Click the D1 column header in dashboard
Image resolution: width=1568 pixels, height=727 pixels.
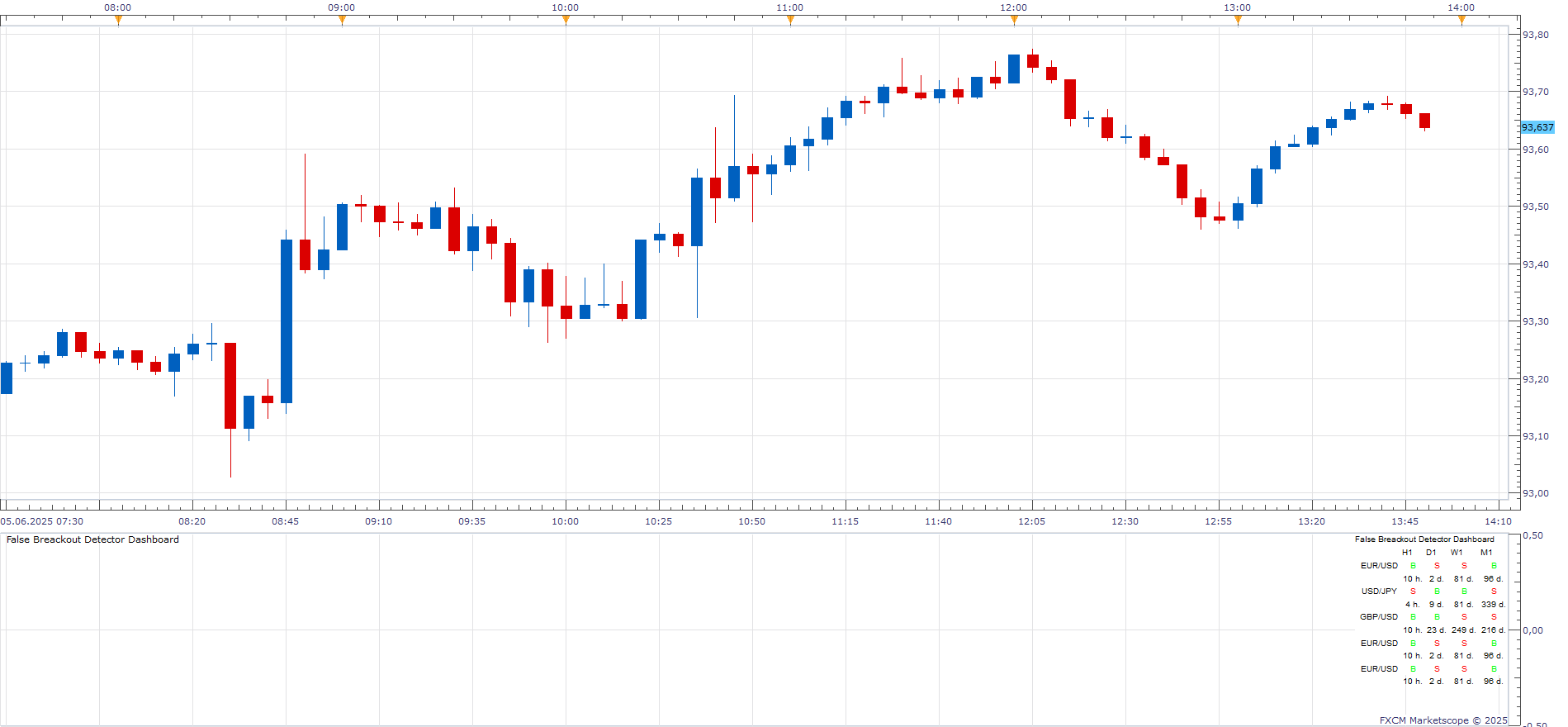[1432, 553]
